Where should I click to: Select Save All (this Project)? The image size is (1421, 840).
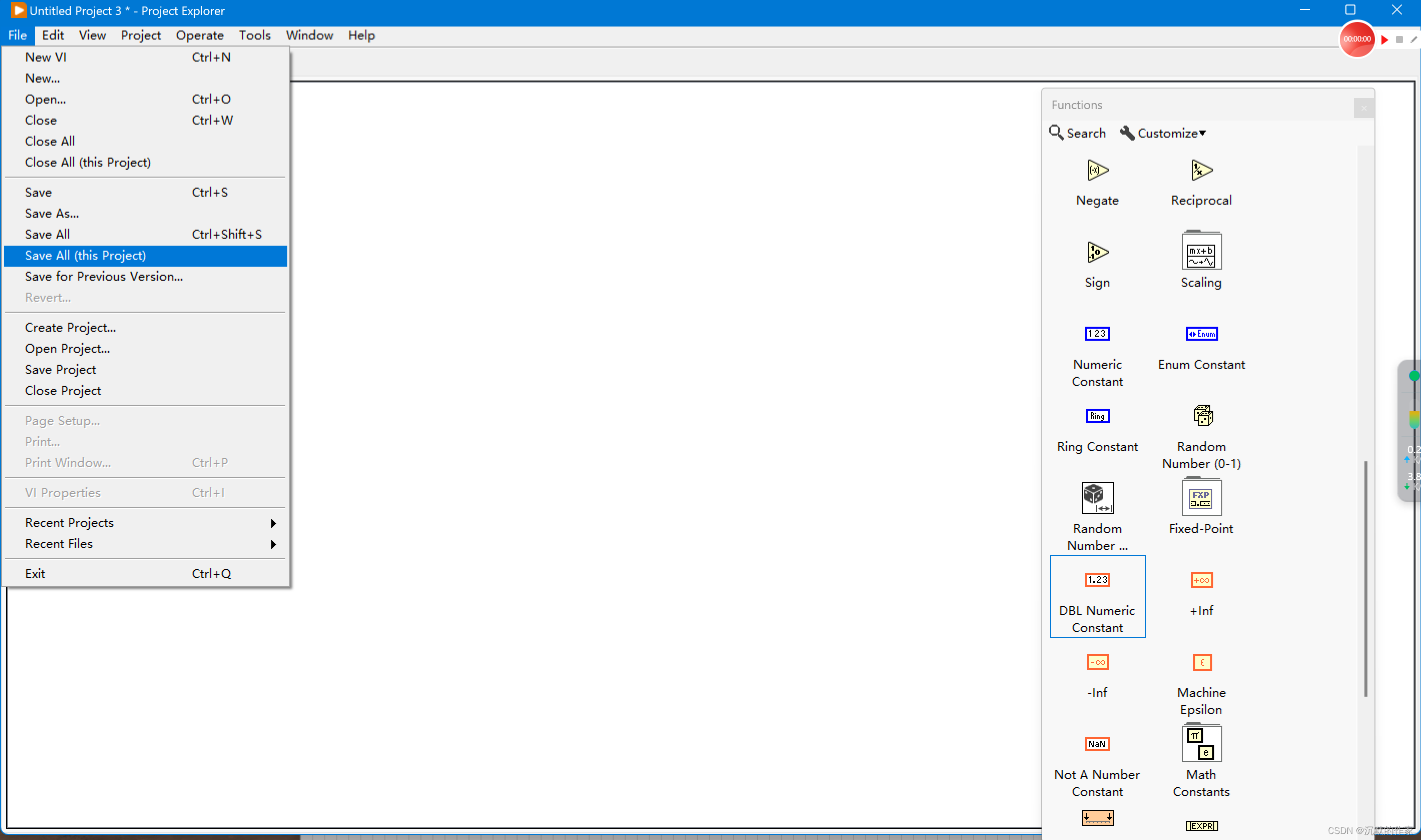(x=145, y=255)
